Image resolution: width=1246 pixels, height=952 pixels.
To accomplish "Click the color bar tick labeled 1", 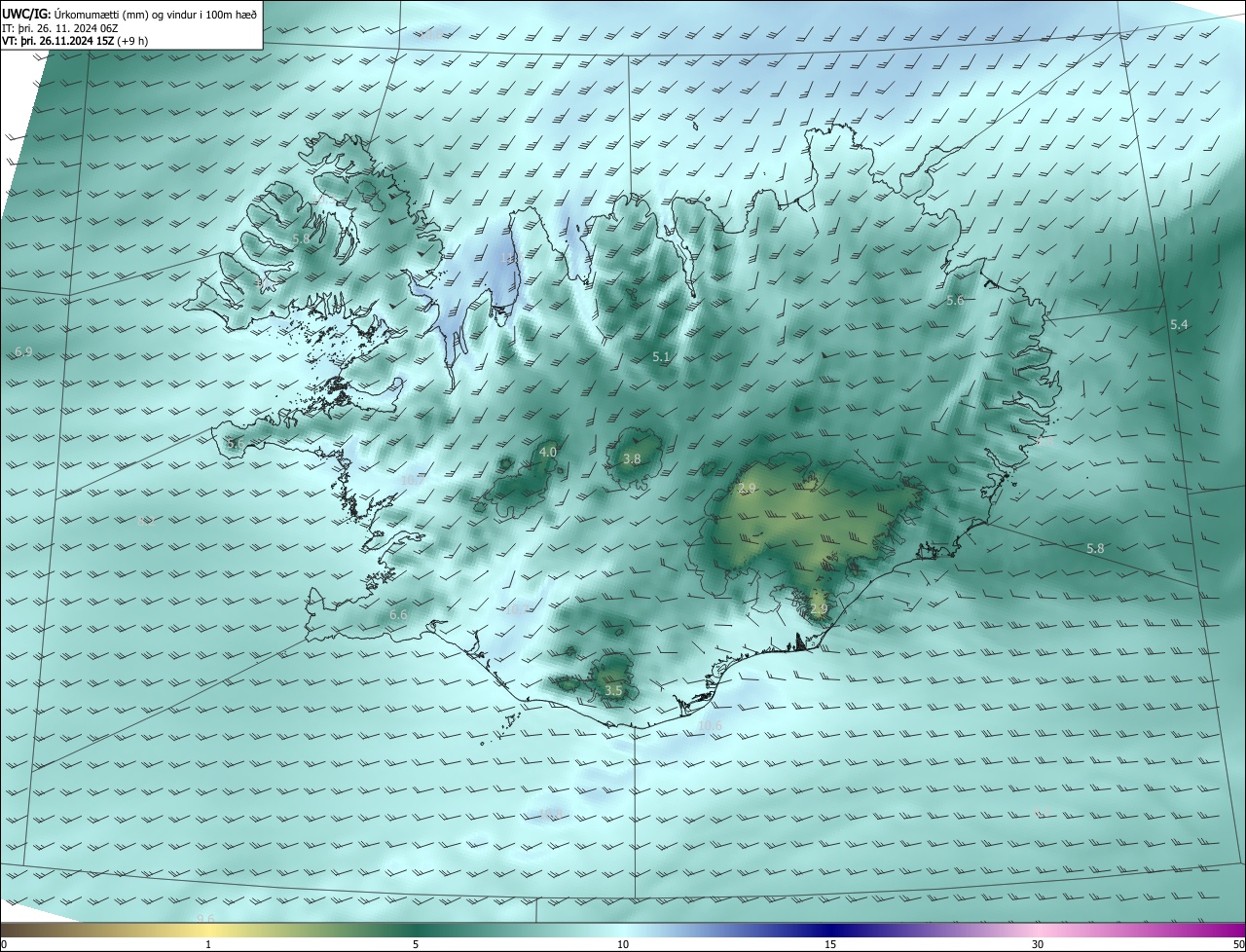I will (x=208, y=944).
